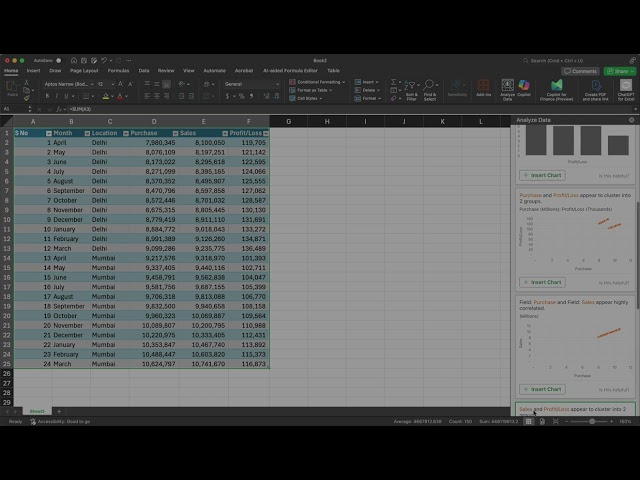
Task: Click the Increase Font Size icon
Action: pos(121,84)
